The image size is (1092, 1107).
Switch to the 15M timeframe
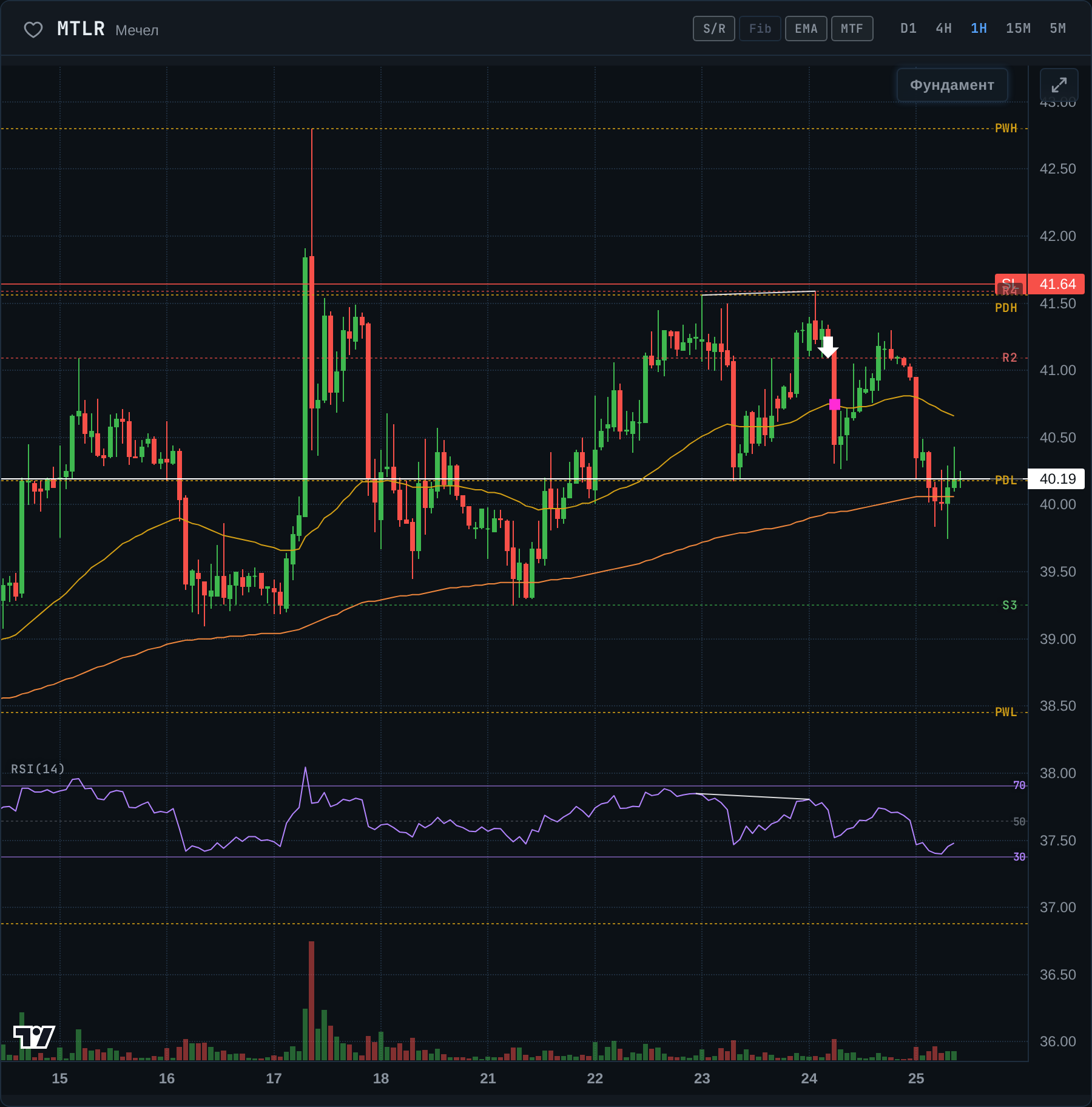click(1018, 29)
